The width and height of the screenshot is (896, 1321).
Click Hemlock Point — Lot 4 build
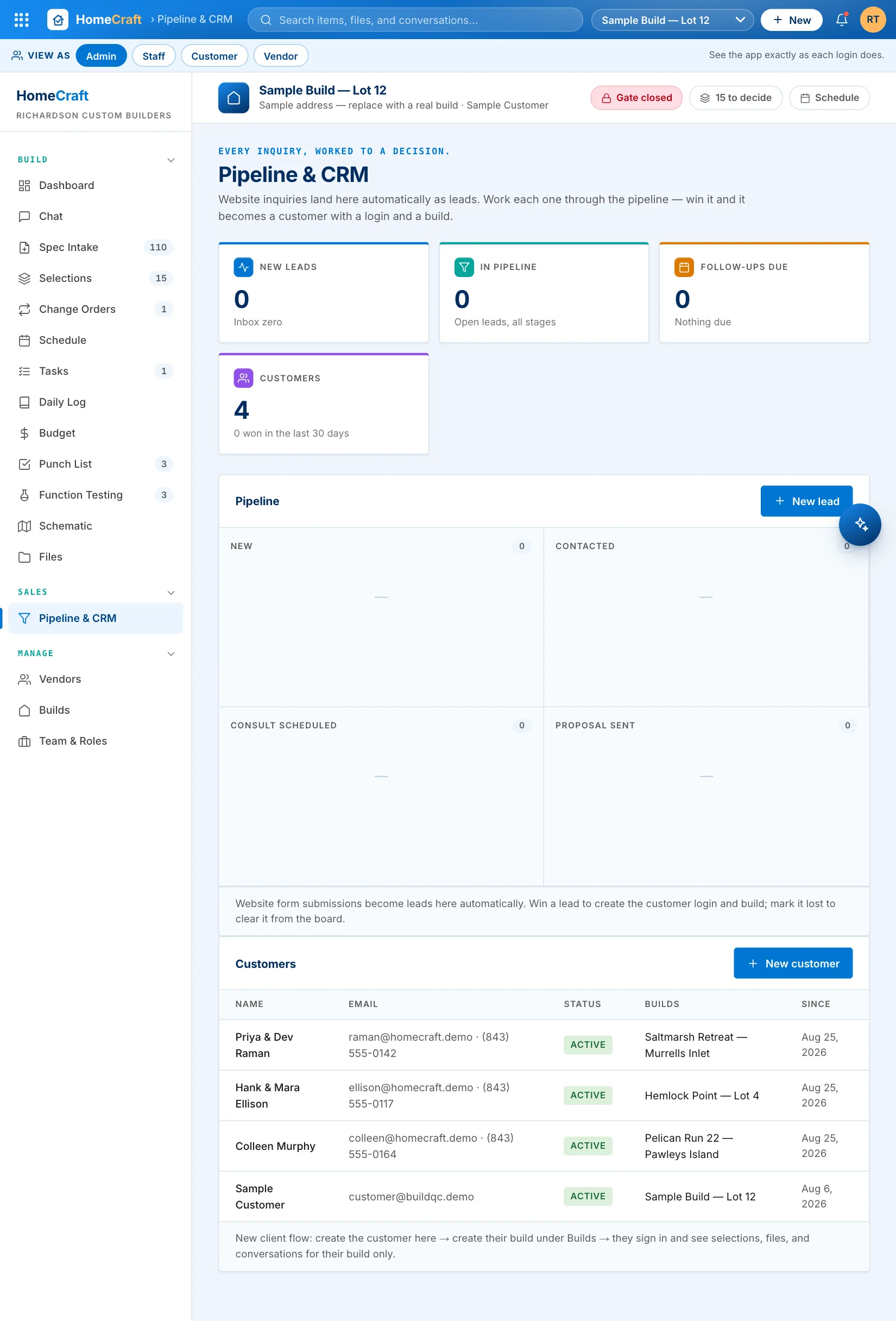point(701,1096)
